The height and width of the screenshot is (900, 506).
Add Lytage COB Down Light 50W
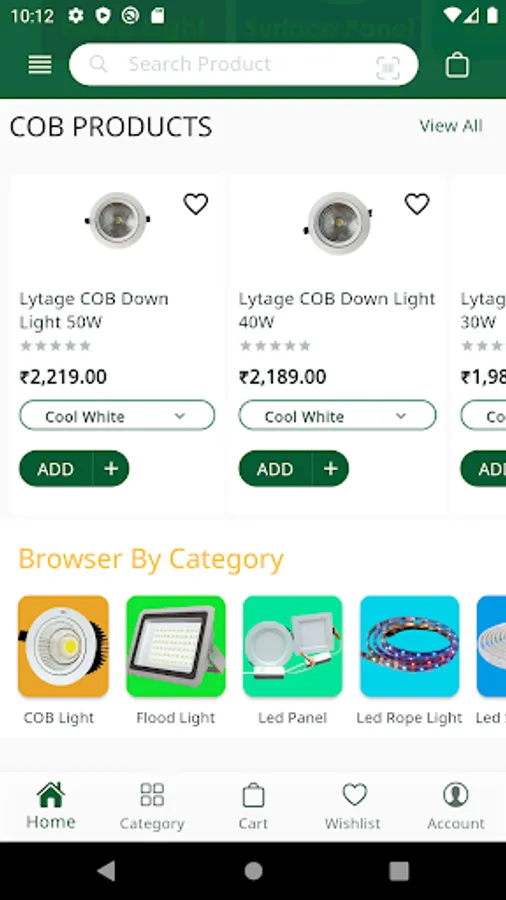[56, 469]
